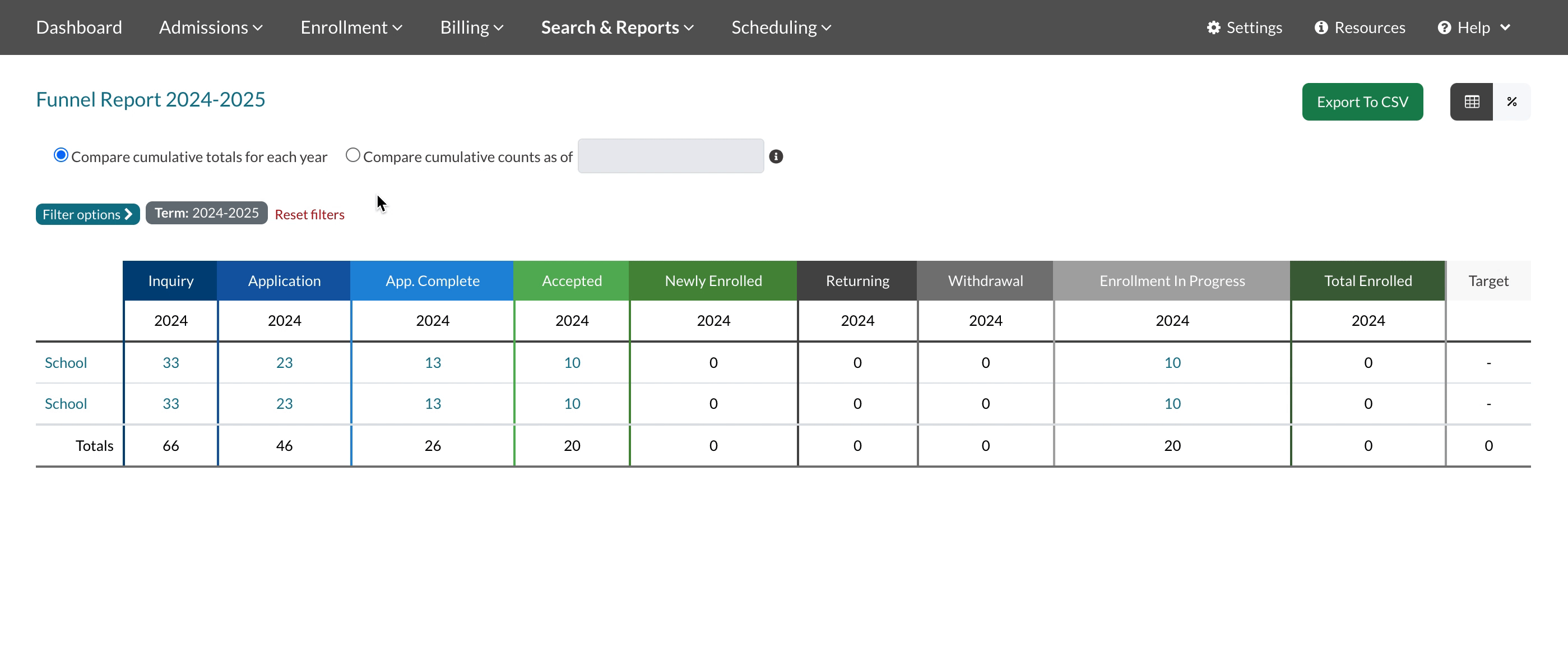Open Enrollment dropdown menu
This screenshot has width=1568, height=664.
[x=351, y=27]
